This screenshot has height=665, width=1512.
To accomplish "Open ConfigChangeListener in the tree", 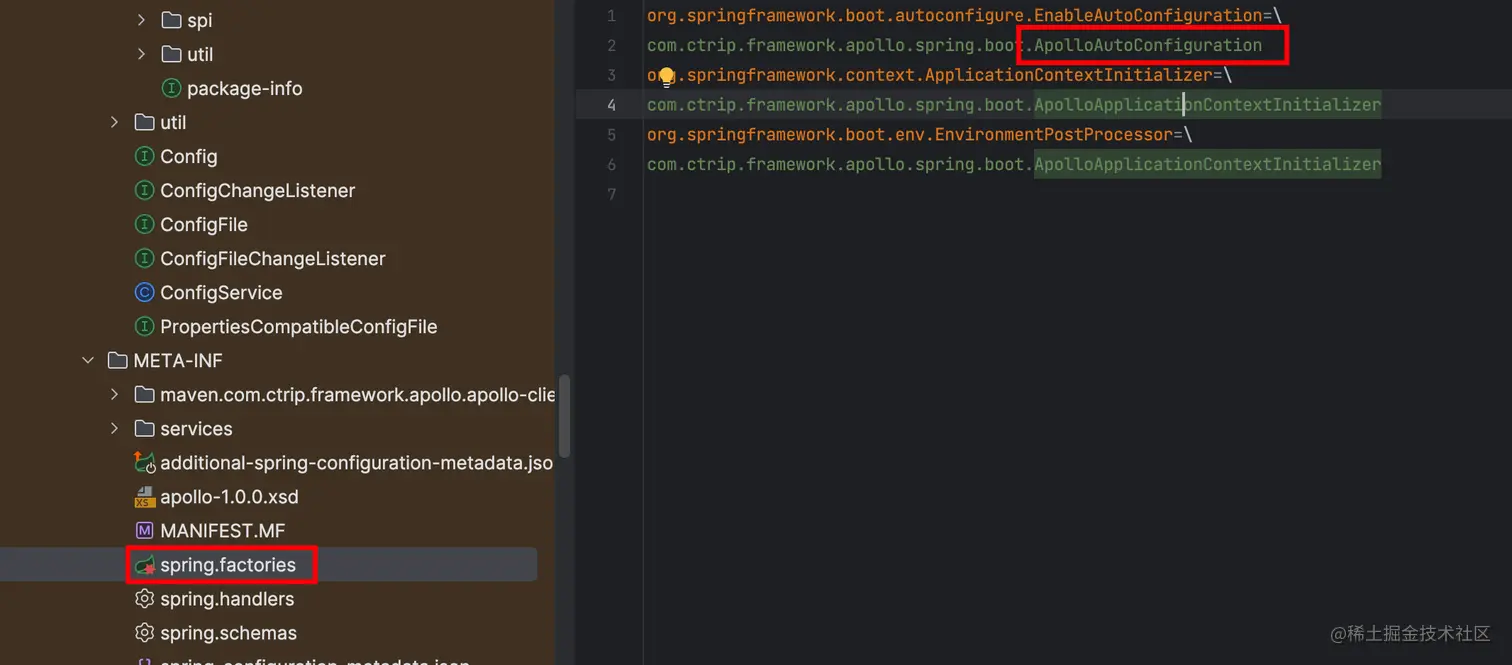I will (x=257, y=190).
